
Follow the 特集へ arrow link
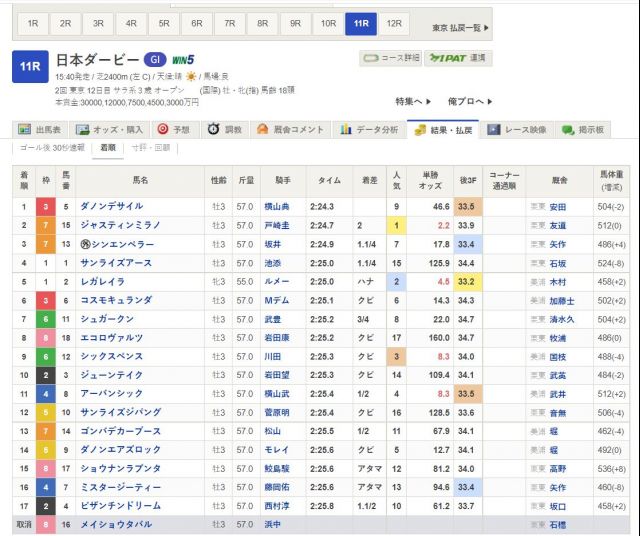tap(413, 101)
